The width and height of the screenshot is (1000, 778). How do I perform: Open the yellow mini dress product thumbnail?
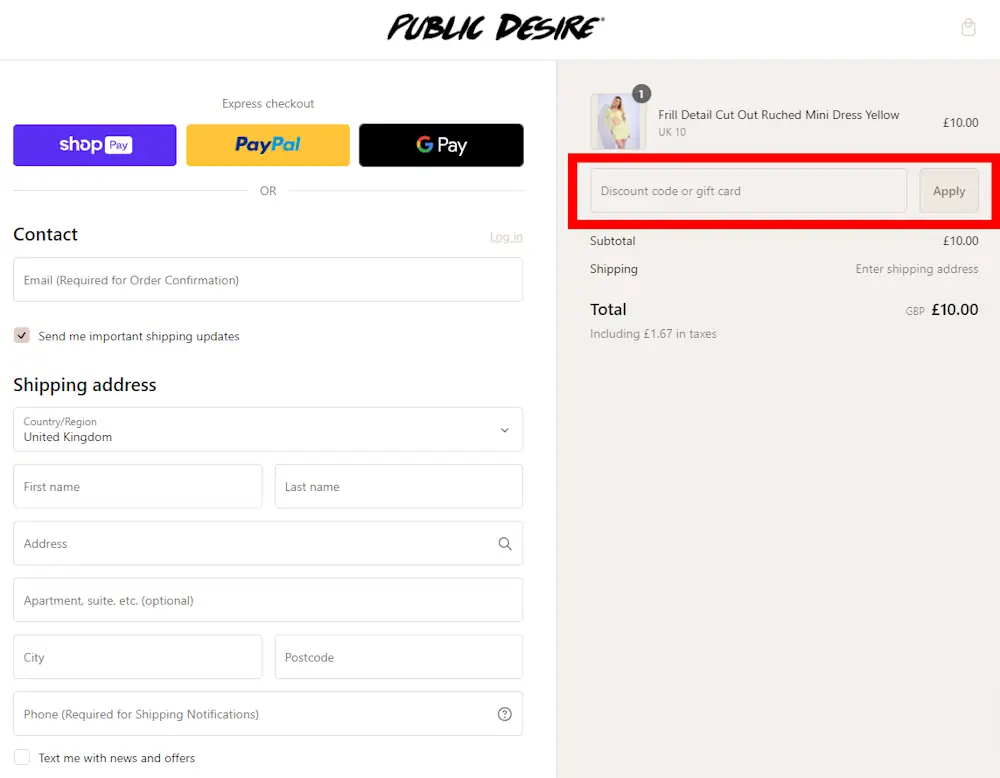(618, 122)
